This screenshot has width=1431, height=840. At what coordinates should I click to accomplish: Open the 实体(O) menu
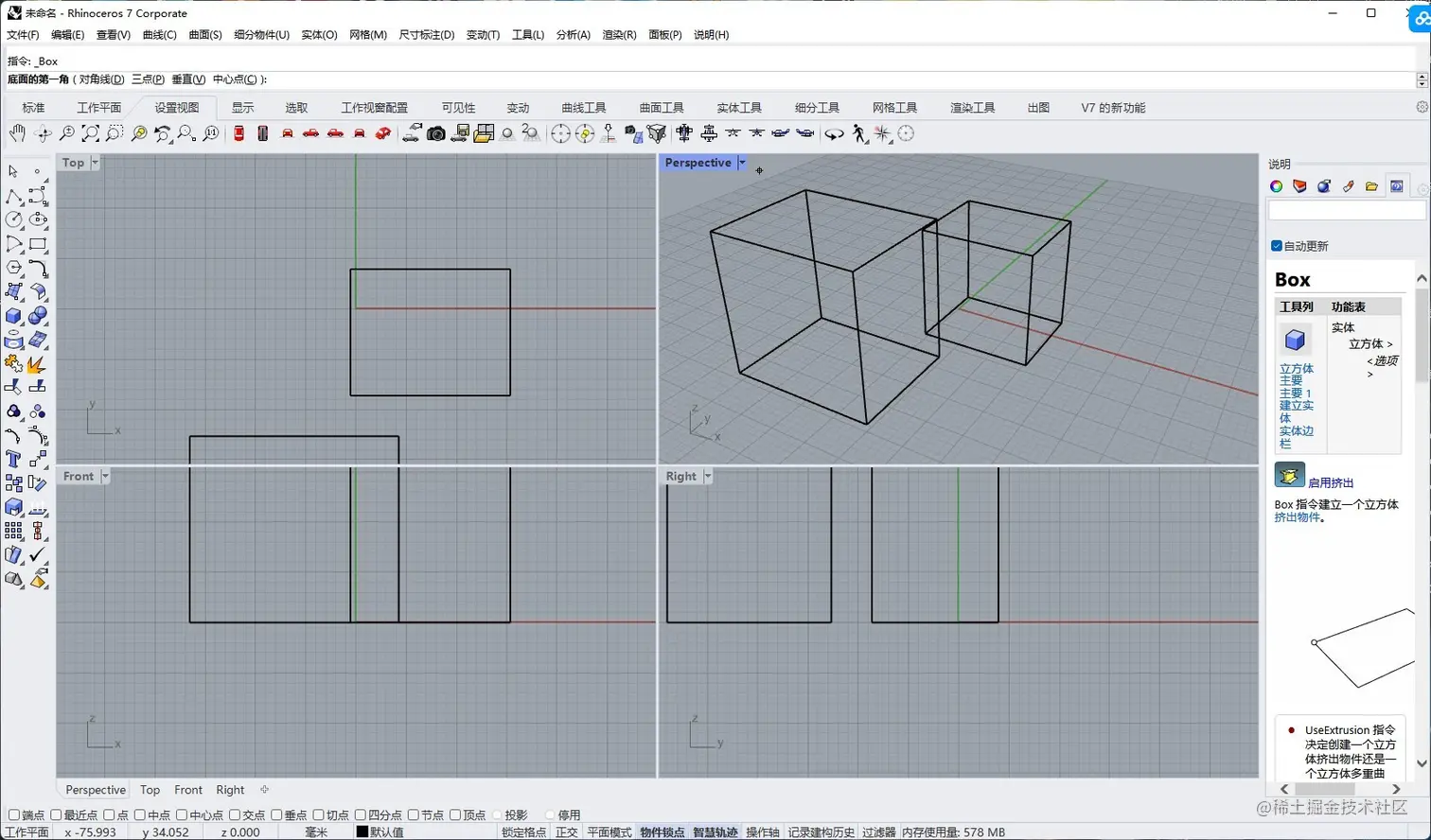click(x=319, y=34)
